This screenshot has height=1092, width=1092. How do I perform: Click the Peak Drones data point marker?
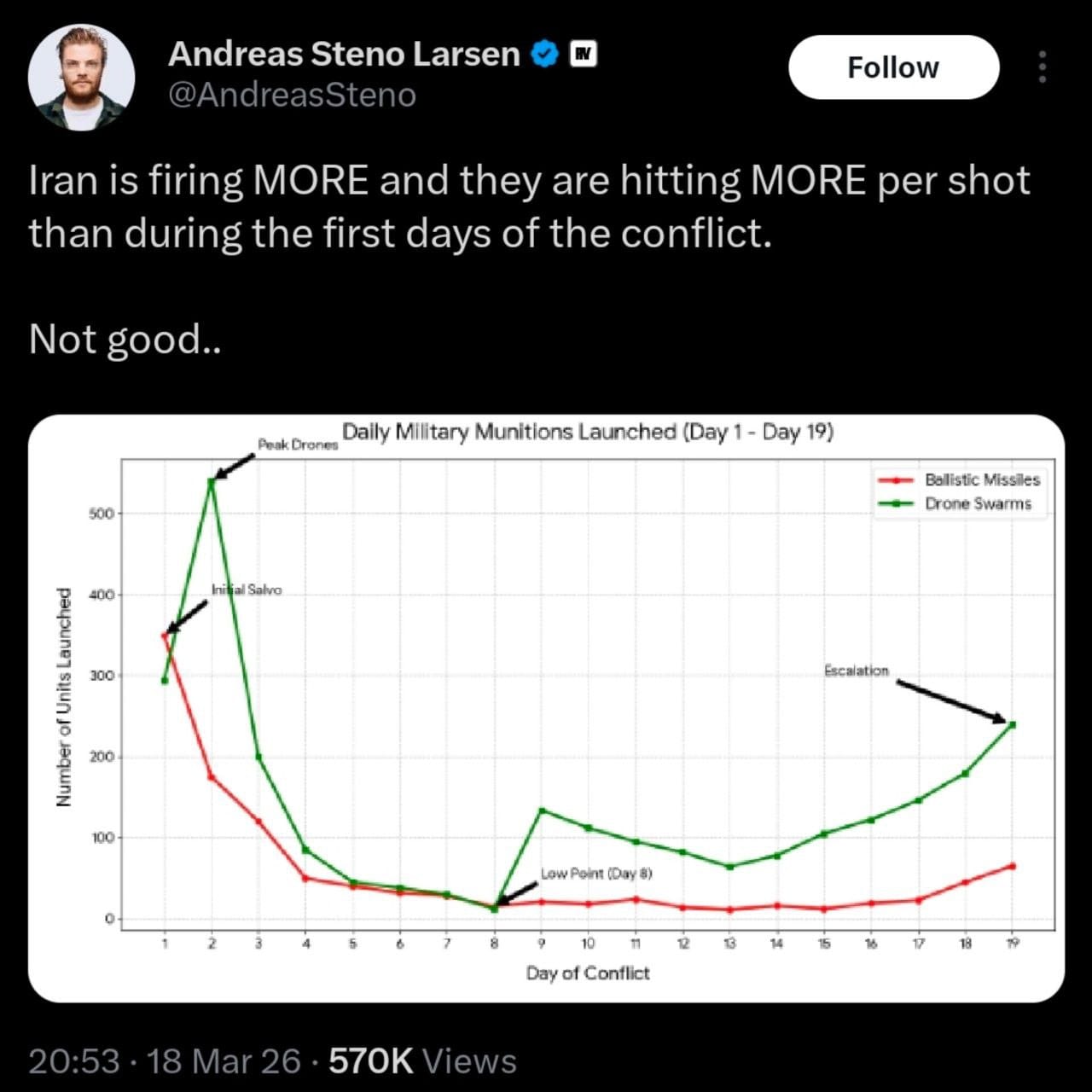pos(212,481)
